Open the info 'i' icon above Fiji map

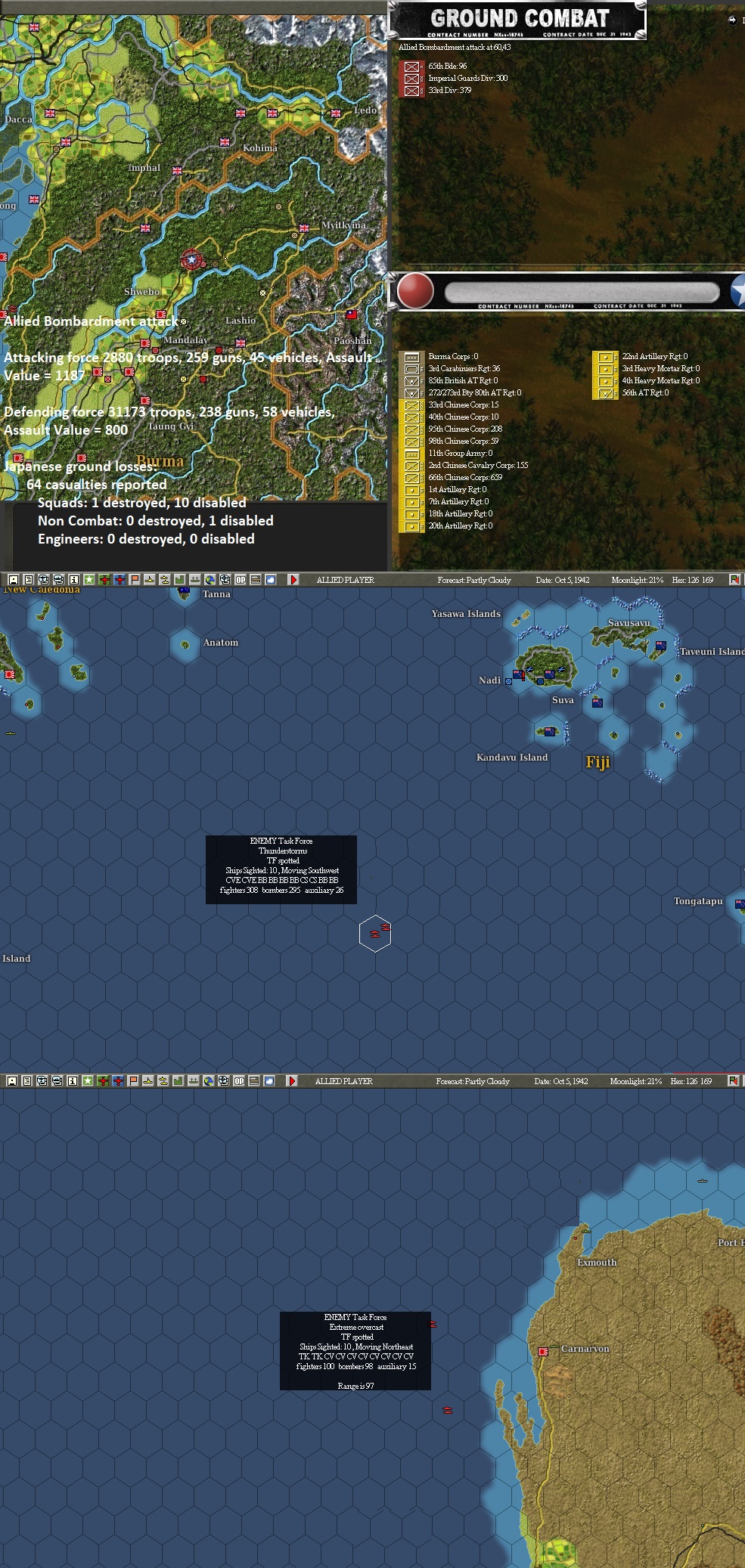(x=73, y=580)
